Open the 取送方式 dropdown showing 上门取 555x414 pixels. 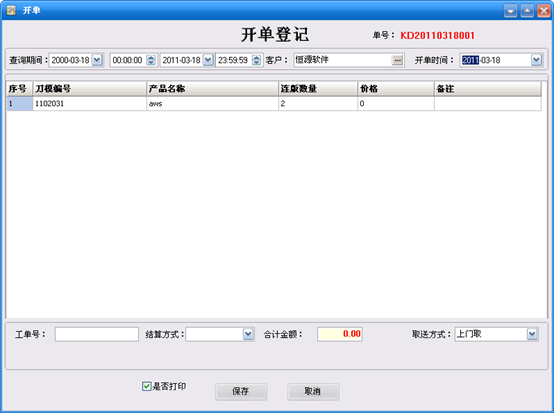[x=532, y=334]
